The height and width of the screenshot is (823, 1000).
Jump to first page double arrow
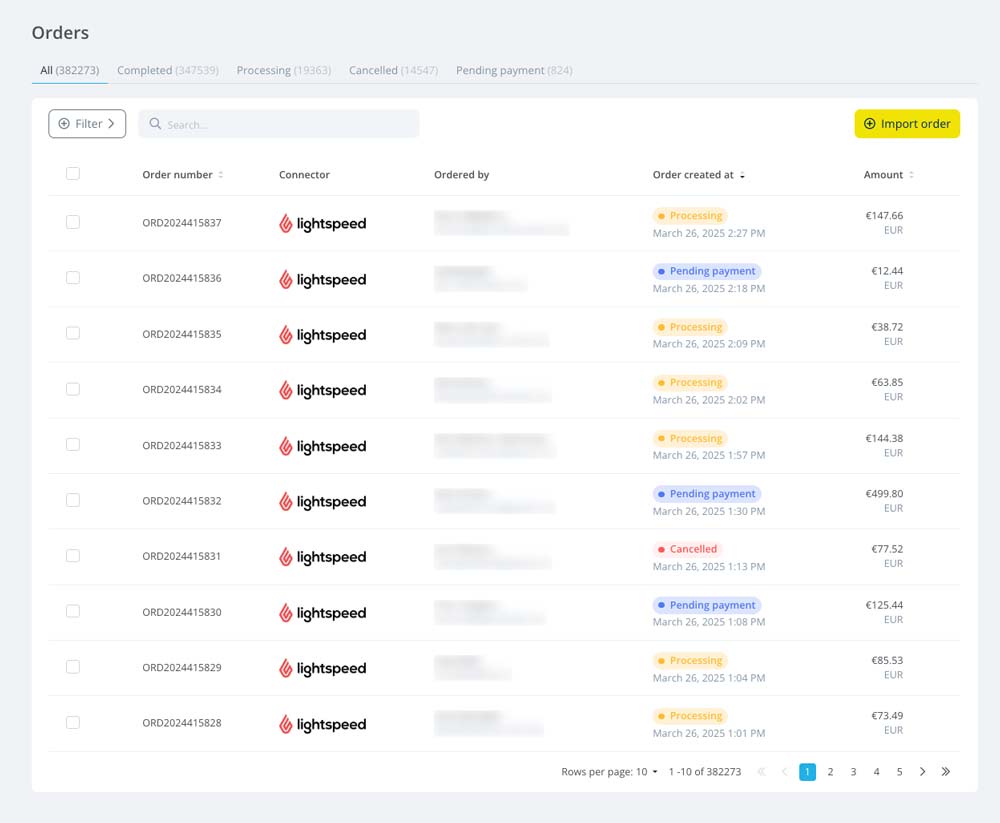click(761, 772)
